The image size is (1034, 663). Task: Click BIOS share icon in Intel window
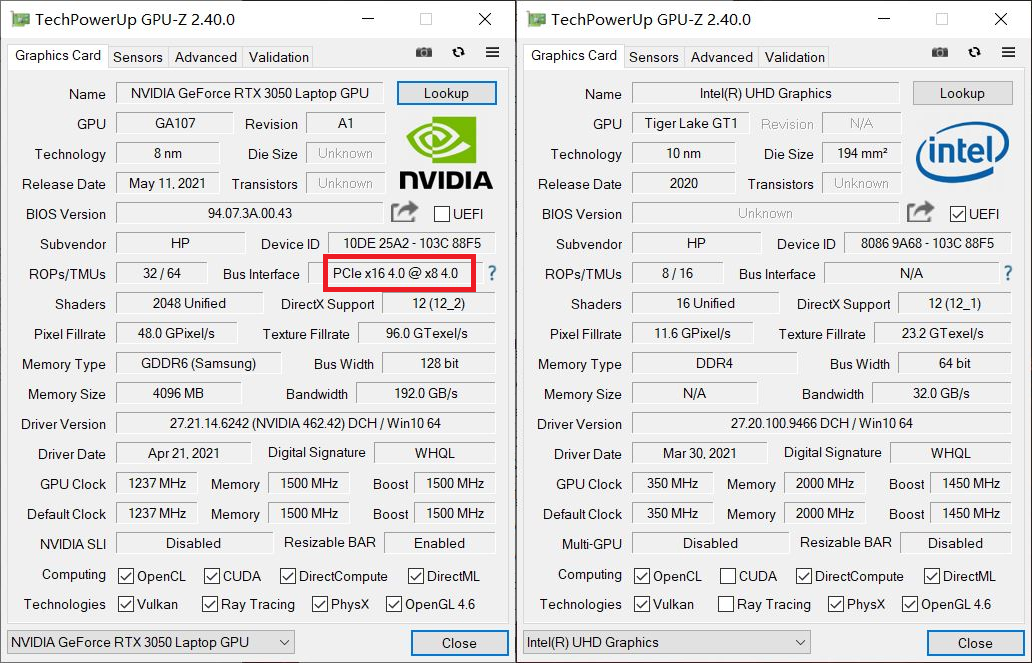click(920, 212)
